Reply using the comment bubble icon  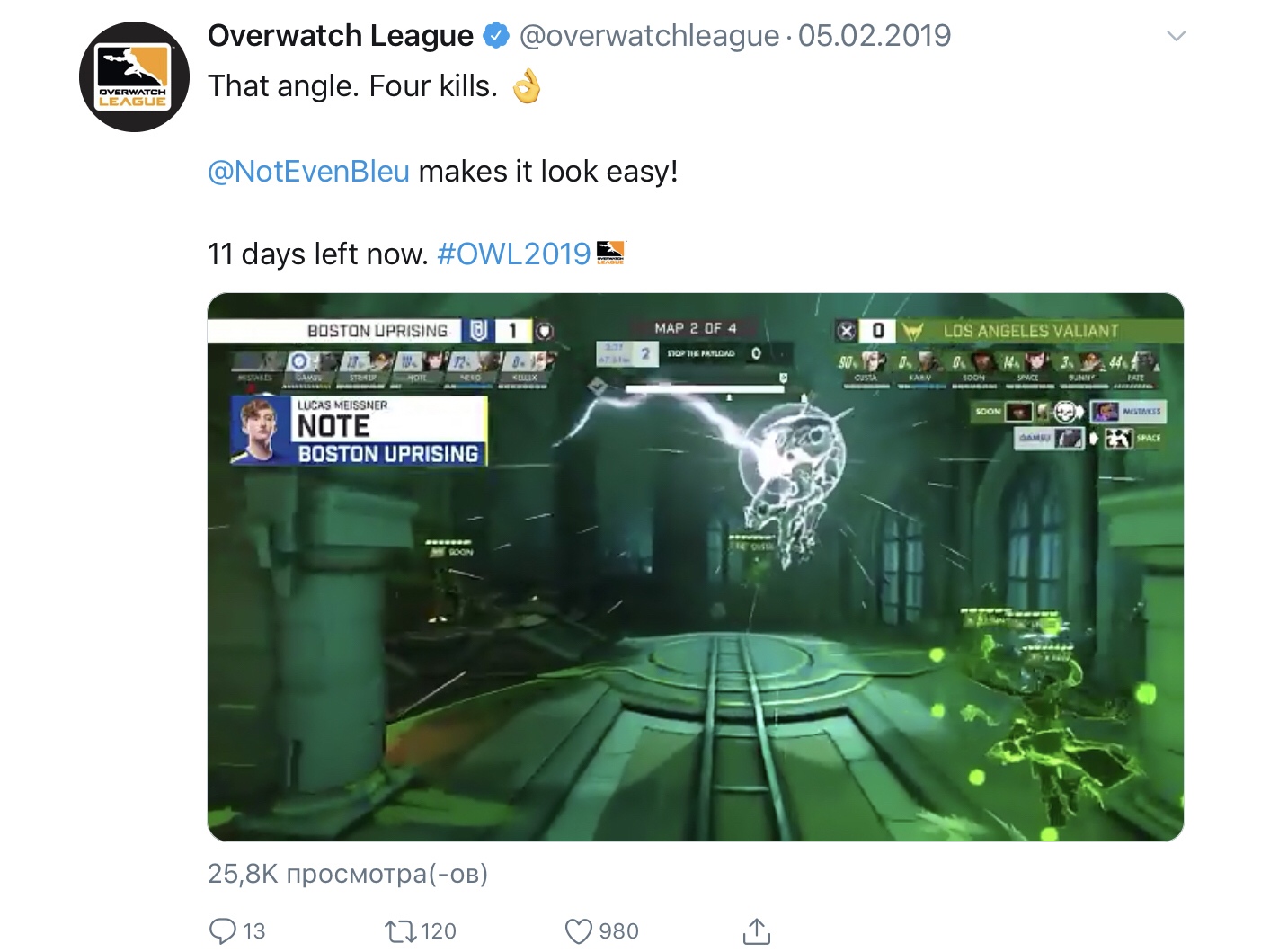coord(222,930)
